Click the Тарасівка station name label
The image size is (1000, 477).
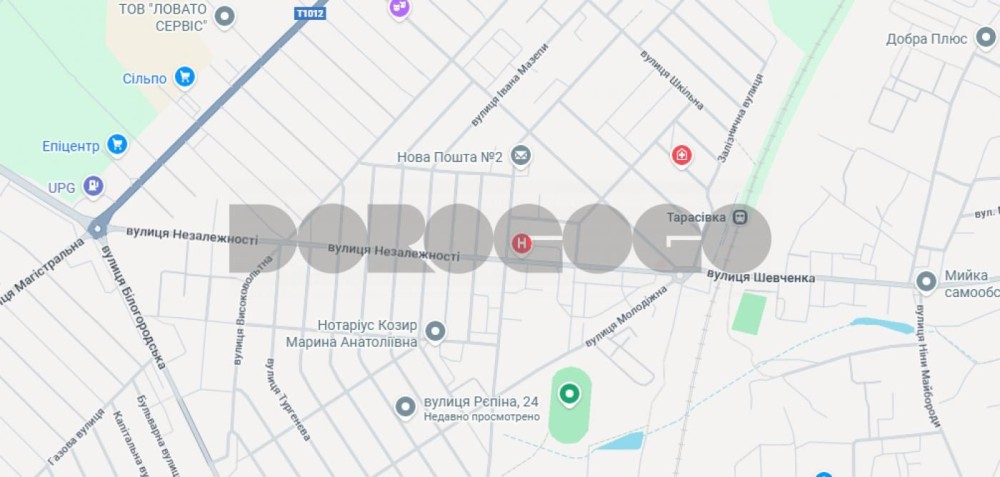696,217
